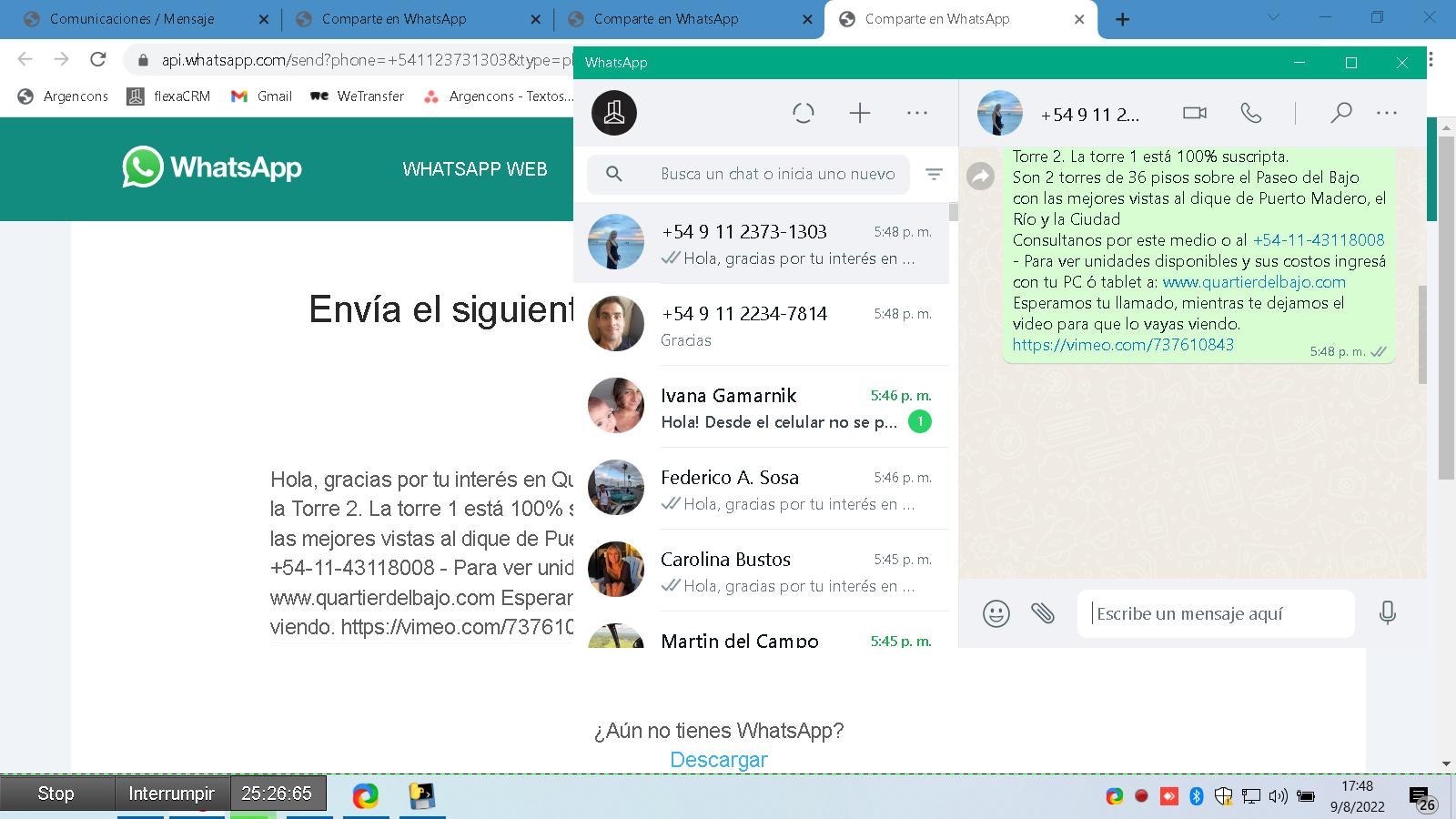Screen dimensions: 1456x819
Task: Click Bluetooth icon in system tray
Action: [x=1197, y=796]
